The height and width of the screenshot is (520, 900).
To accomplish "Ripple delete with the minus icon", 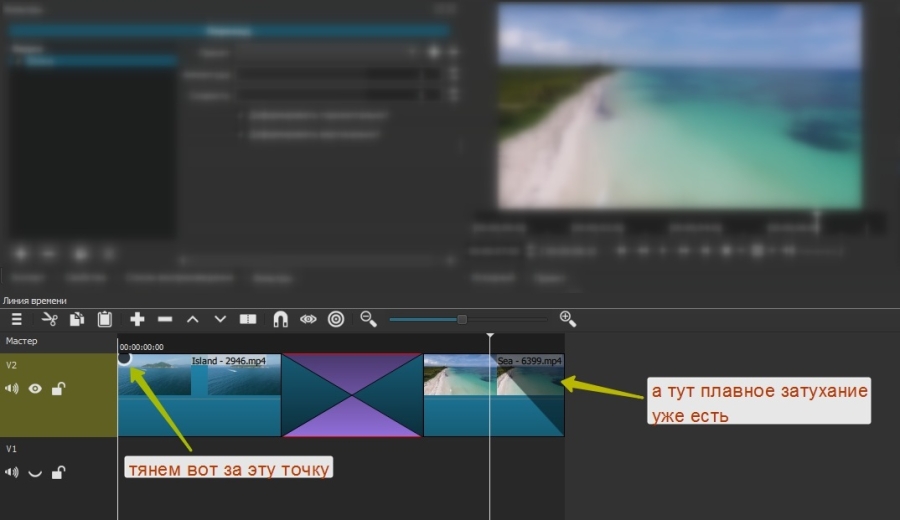I will 165,319.
